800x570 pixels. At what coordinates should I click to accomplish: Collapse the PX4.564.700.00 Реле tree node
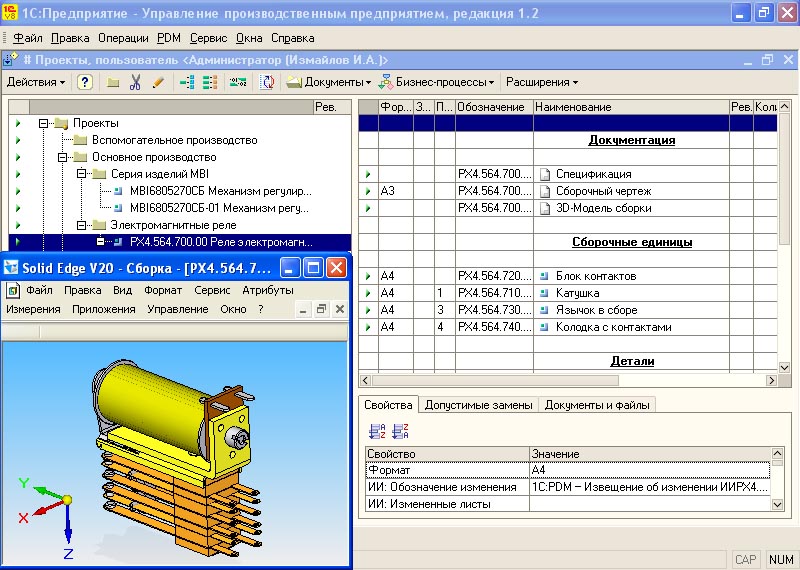(100, 241)
